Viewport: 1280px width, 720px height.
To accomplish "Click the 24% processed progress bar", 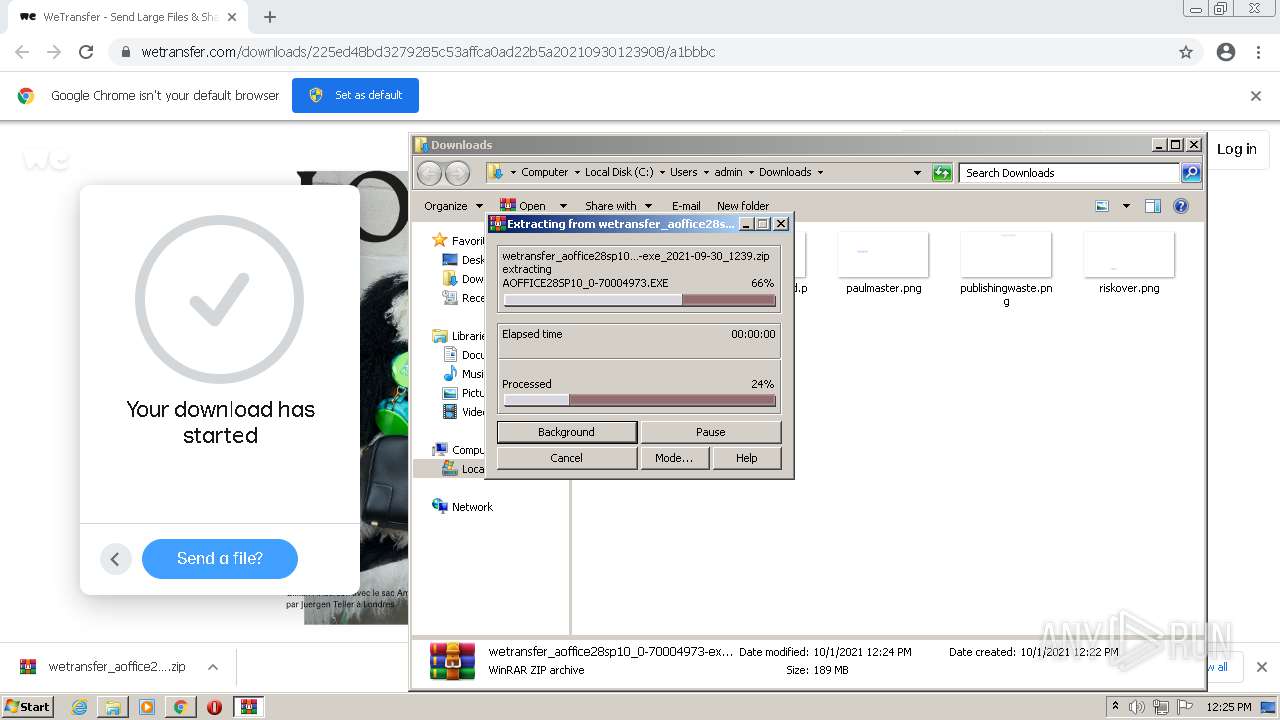I will click(x=639, y=400).
